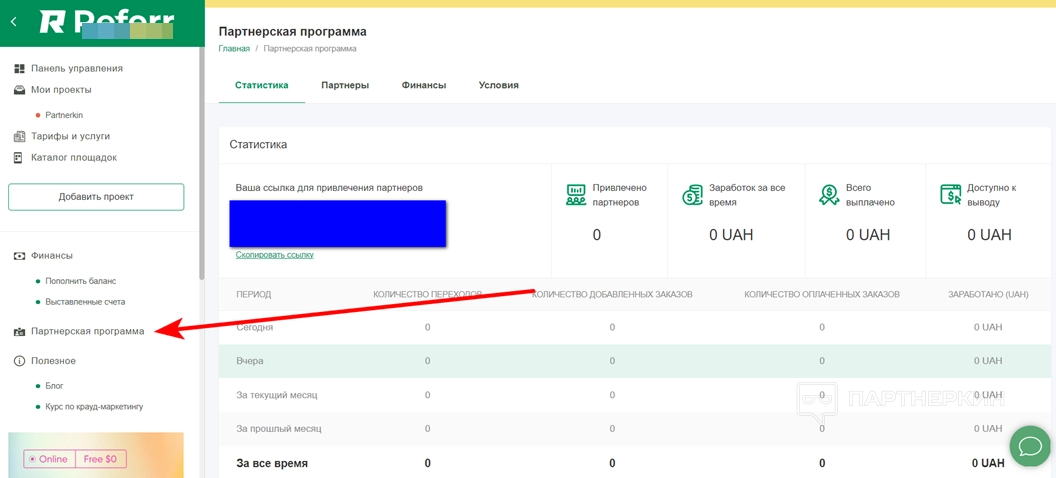Switch to the Условия tab

tap(498, 85)
